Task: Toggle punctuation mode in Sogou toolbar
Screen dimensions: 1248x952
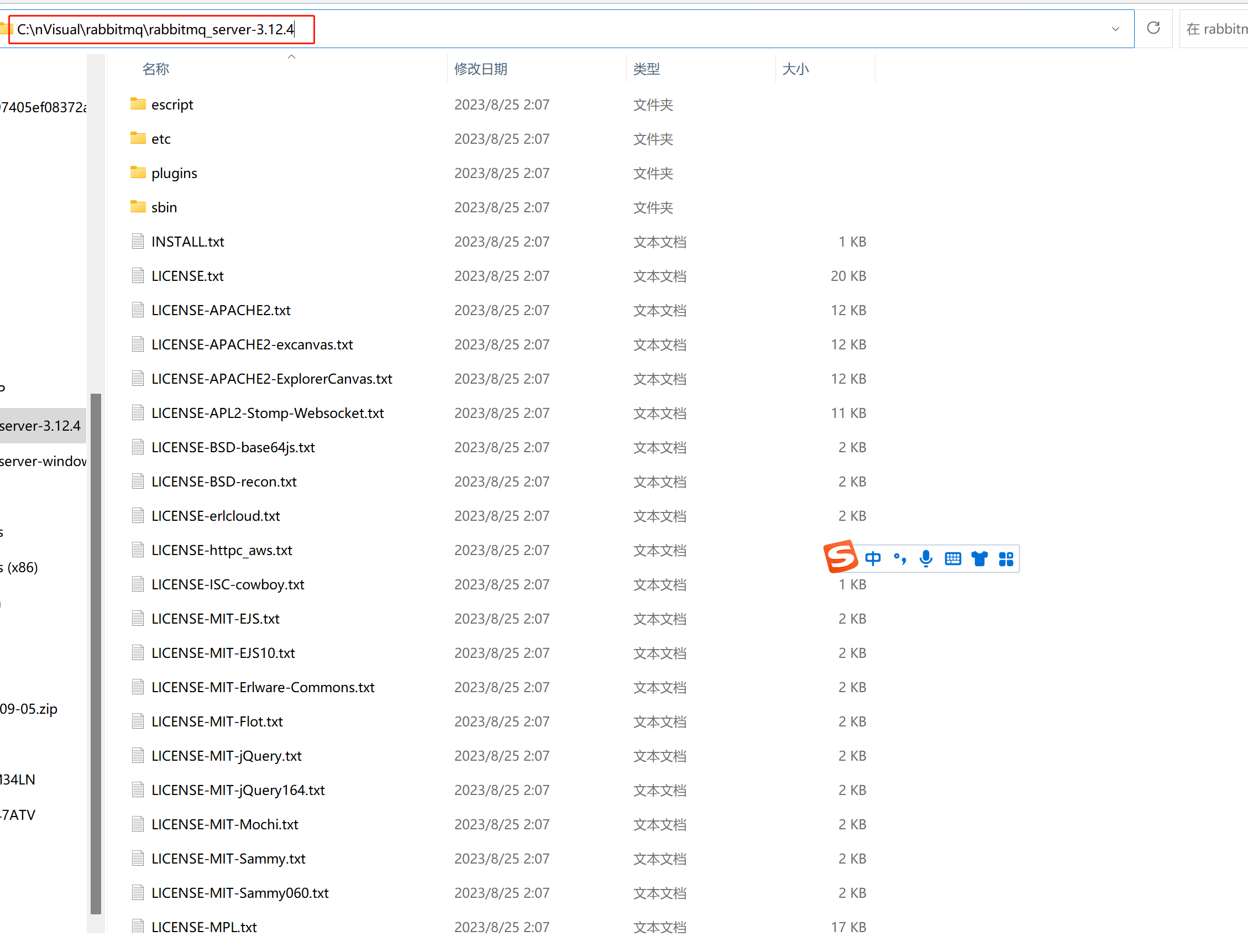Action: [x=900, y=559]
